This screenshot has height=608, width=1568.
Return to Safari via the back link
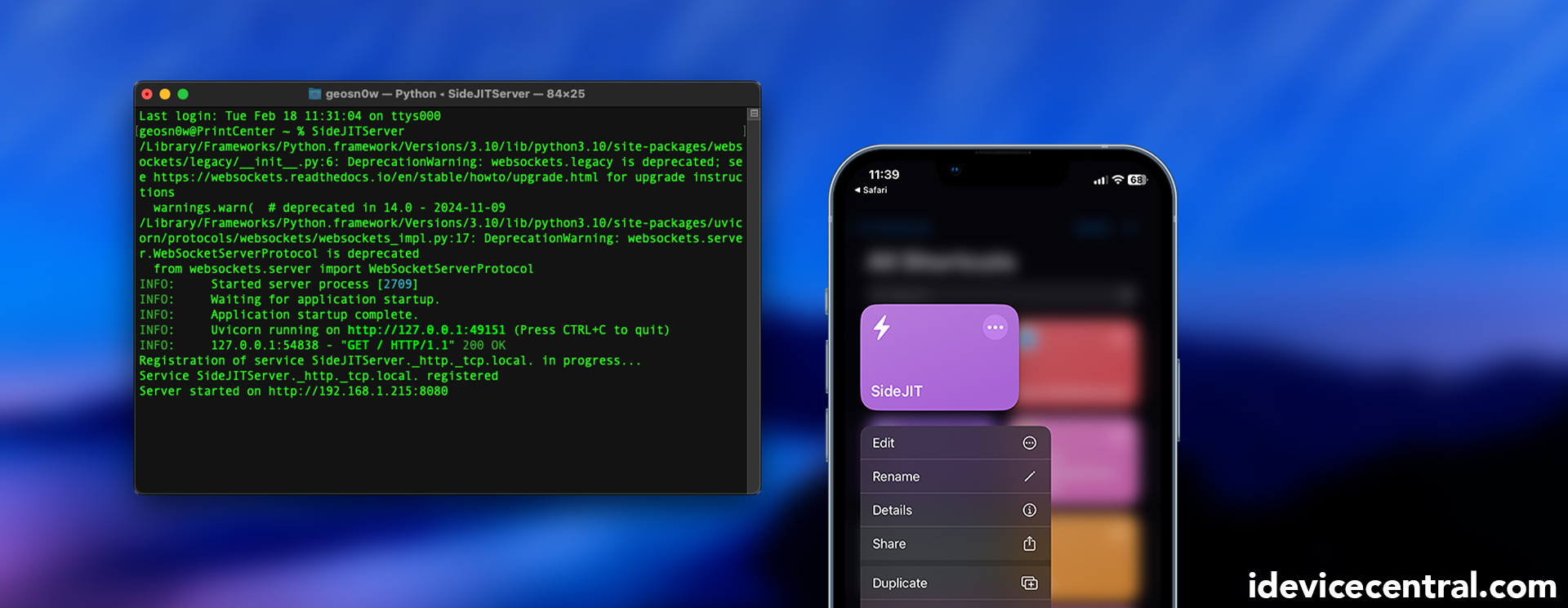(871, 190)
